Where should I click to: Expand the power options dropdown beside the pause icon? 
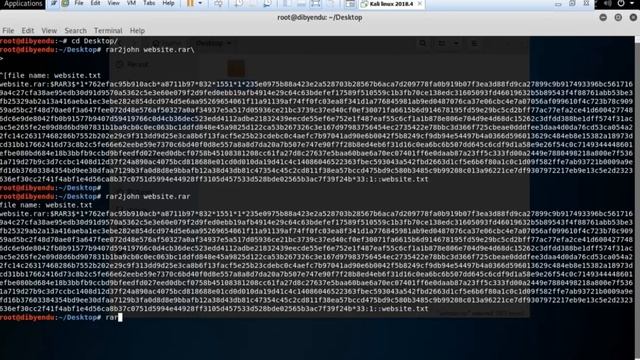pos(200,4)
